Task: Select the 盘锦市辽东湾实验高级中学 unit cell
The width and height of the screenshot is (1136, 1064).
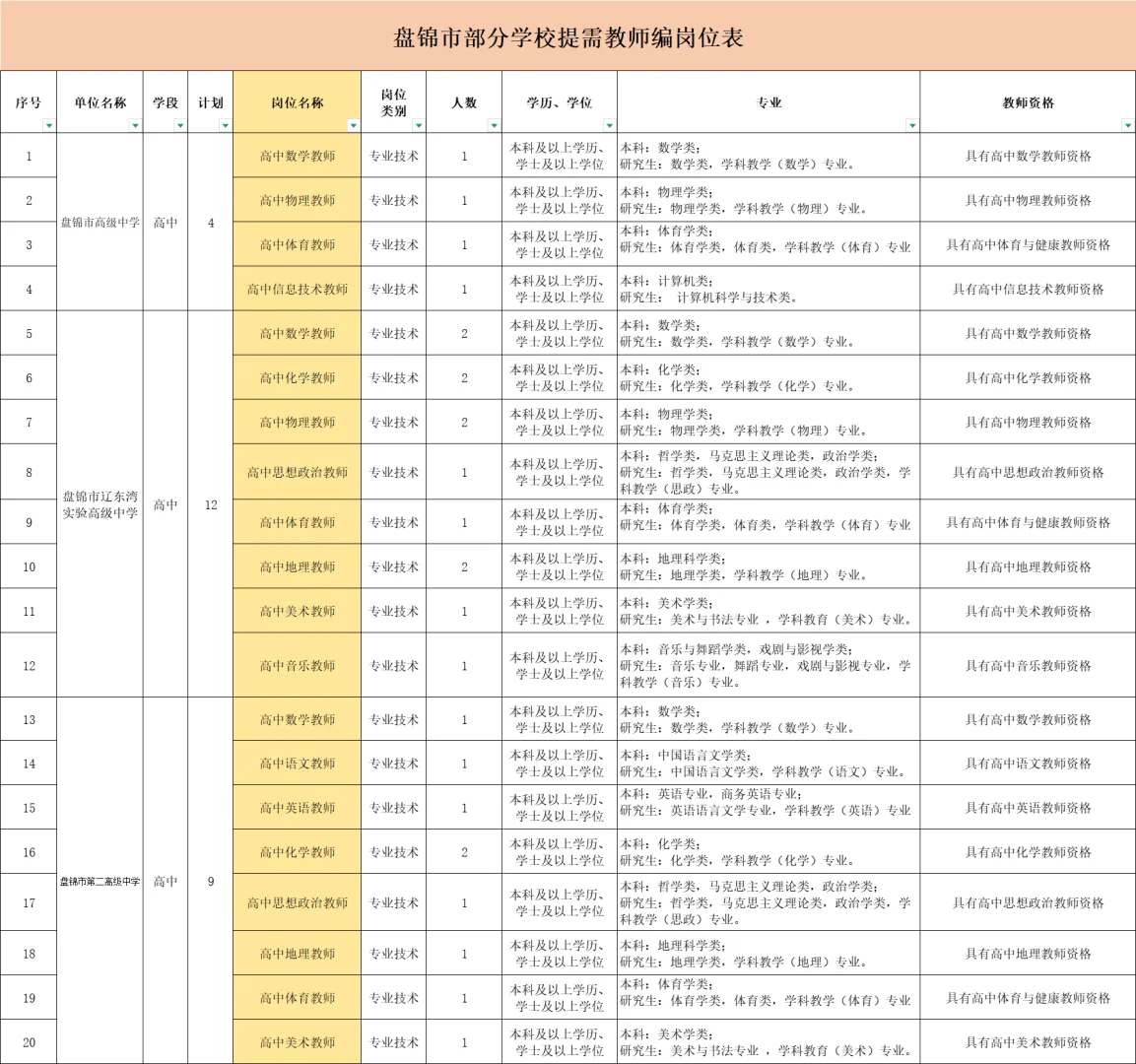Action: pyautogui.click(x=100, y=504)
